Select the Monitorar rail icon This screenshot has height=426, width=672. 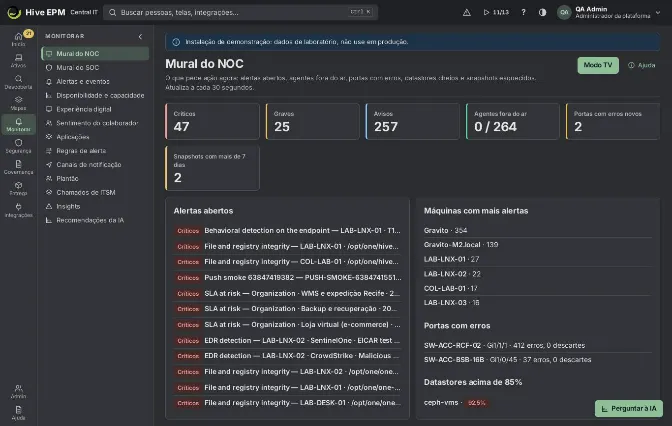[18, 124]
